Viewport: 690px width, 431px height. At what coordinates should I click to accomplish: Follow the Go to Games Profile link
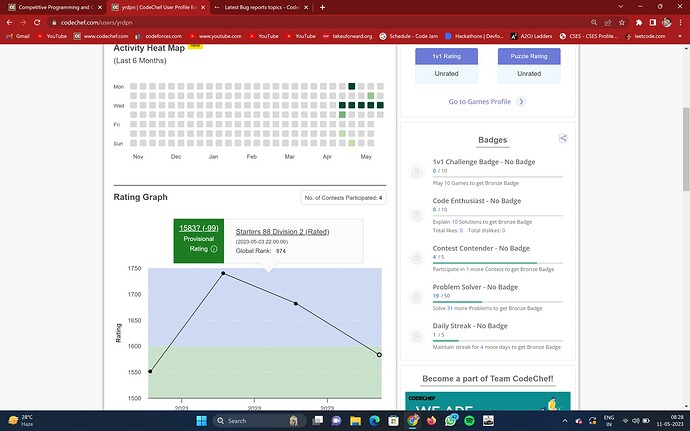480,102
